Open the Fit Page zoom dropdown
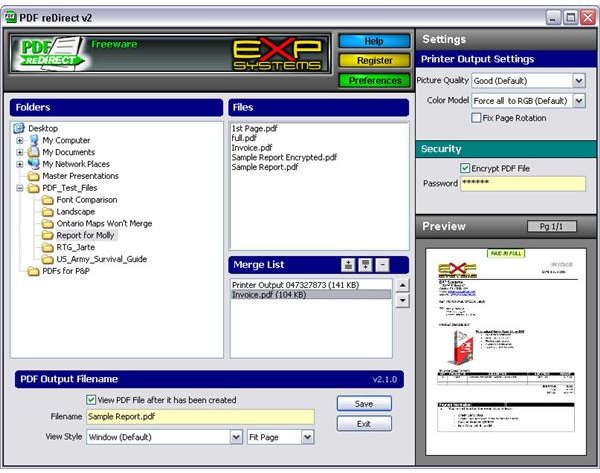Image resolution: width=600 pixels, height=473 pixels. coord(307,437)
